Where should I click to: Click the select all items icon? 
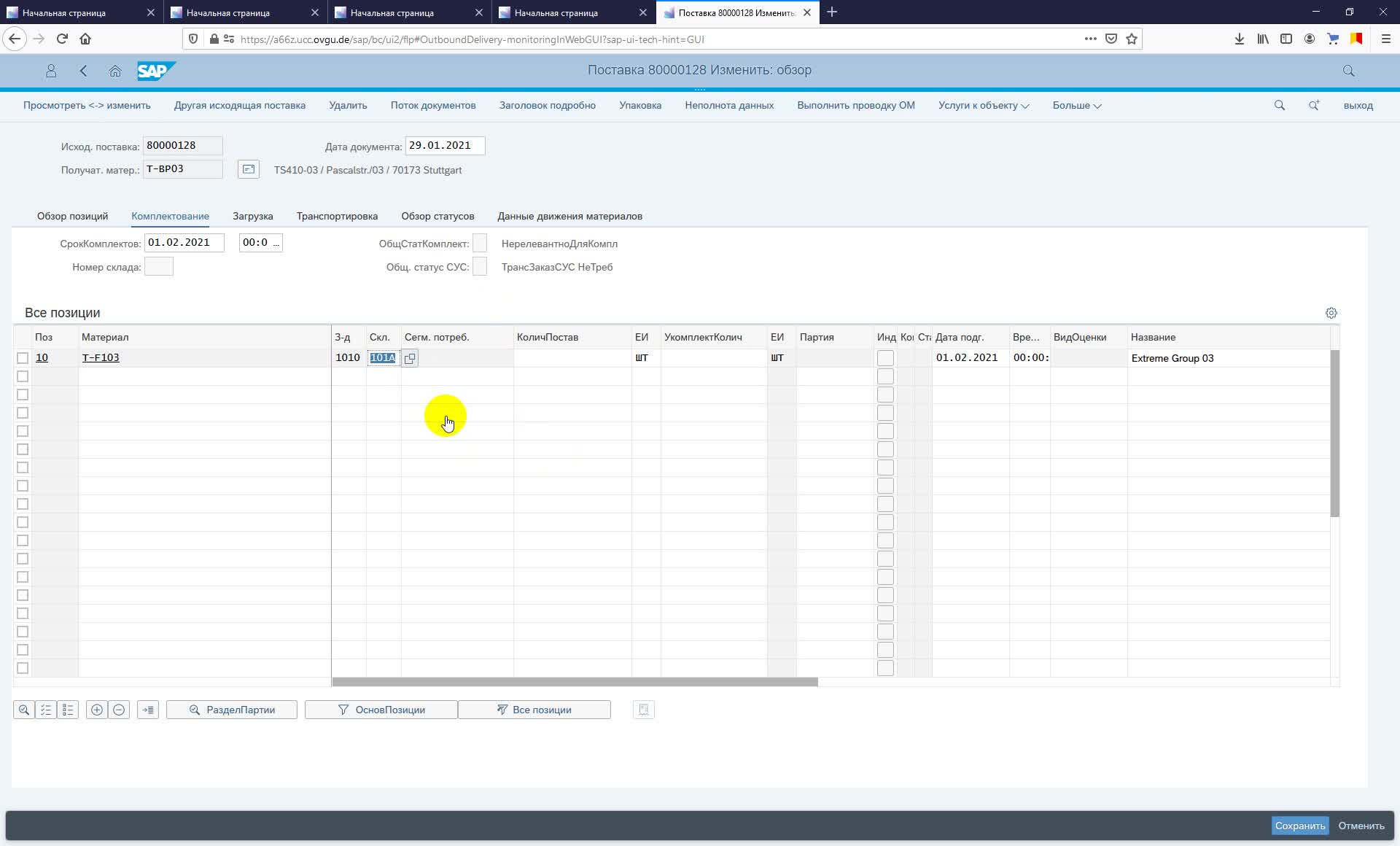pyautogui.click(x=46, y=710)
